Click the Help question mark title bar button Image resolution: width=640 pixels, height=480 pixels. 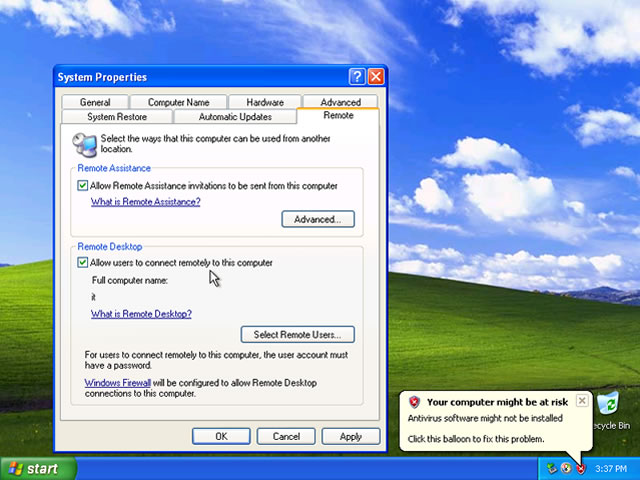pos(357,77)
